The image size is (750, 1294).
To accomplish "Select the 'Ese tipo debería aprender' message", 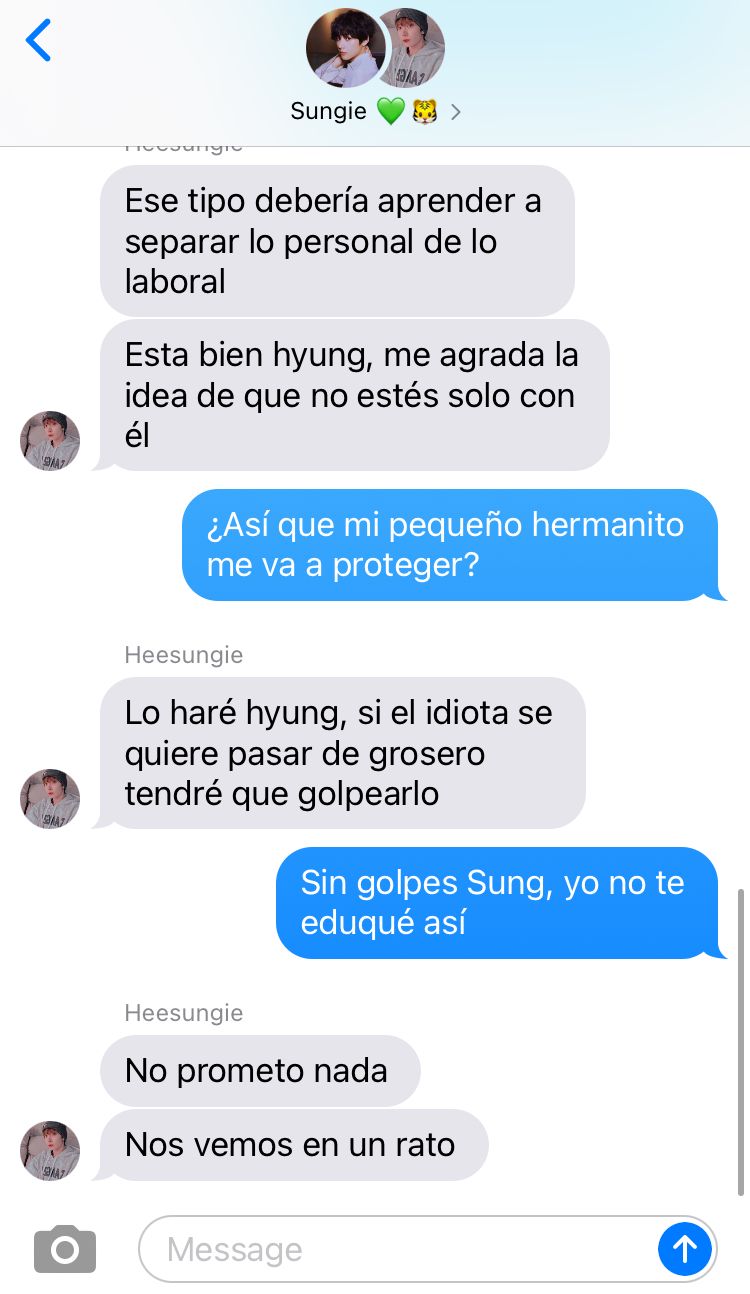I will [x=337, y=241].
